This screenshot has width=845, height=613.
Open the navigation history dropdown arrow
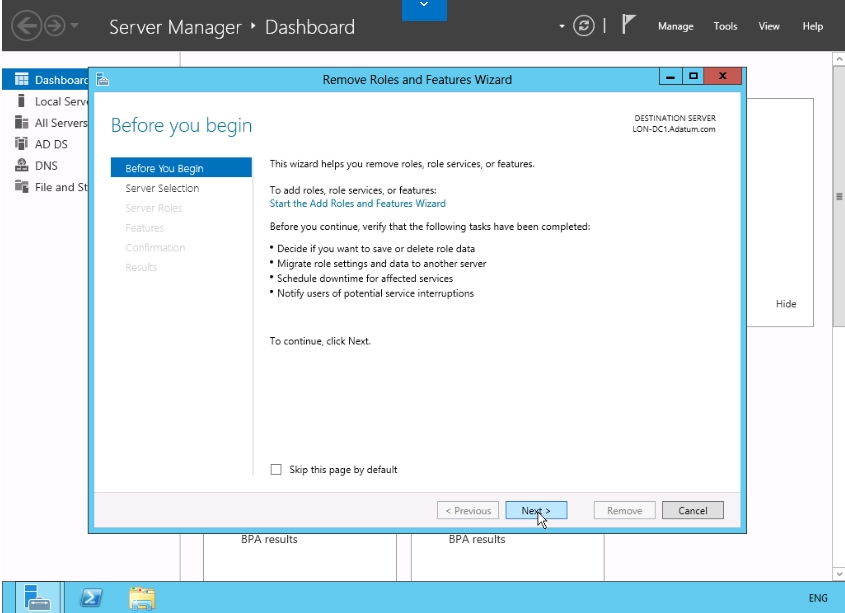pos(74,25)
